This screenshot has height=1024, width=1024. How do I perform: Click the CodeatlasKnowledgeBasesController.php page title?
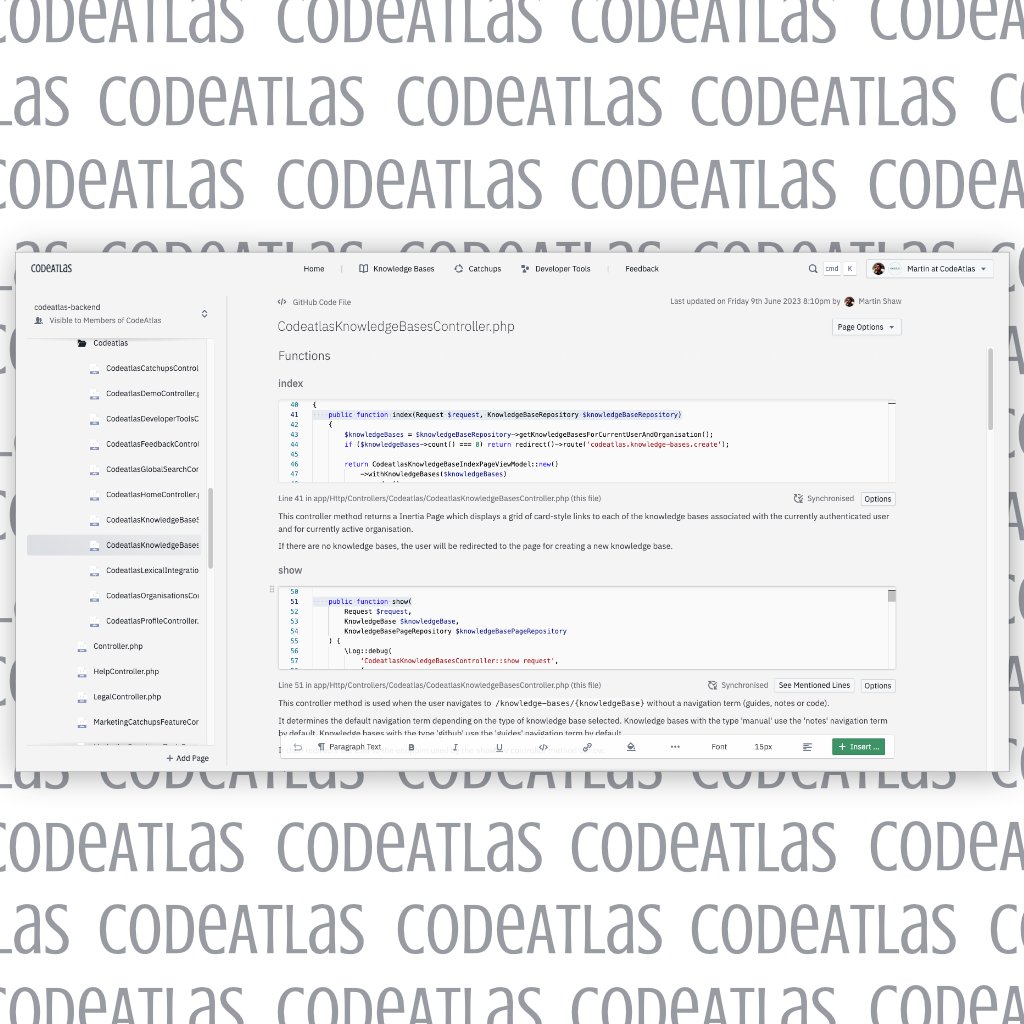[x=396, y=327]
